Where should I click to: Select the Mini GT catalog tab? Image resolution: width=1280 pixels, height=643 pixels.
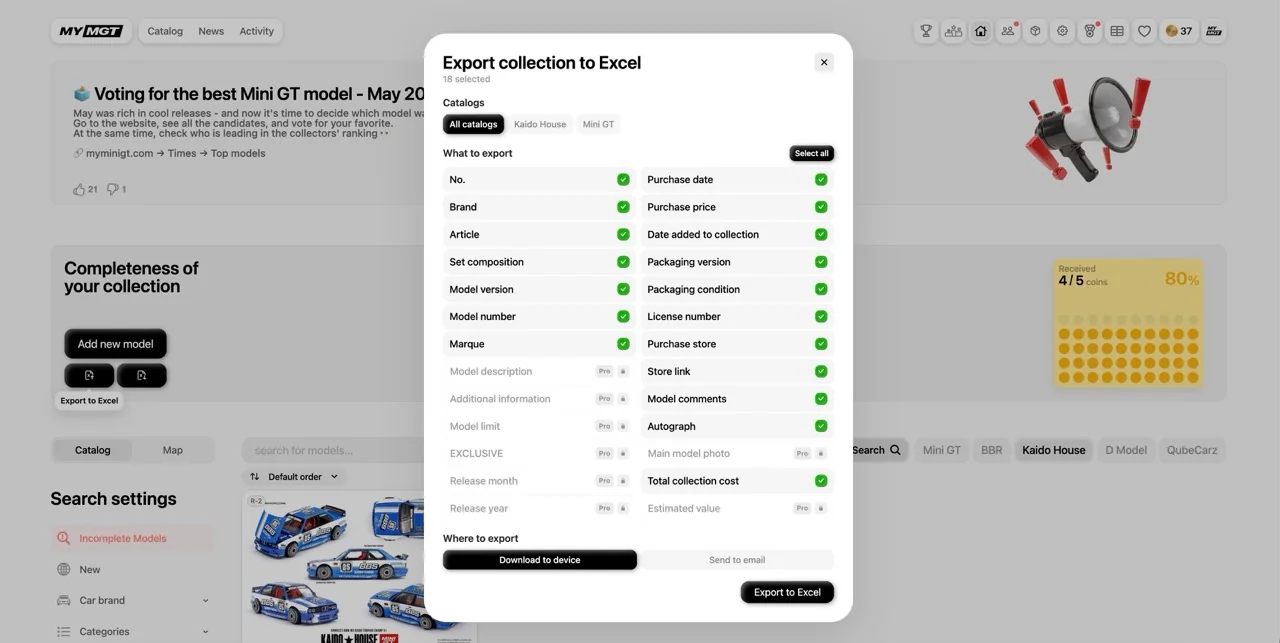tap(598, 124)
